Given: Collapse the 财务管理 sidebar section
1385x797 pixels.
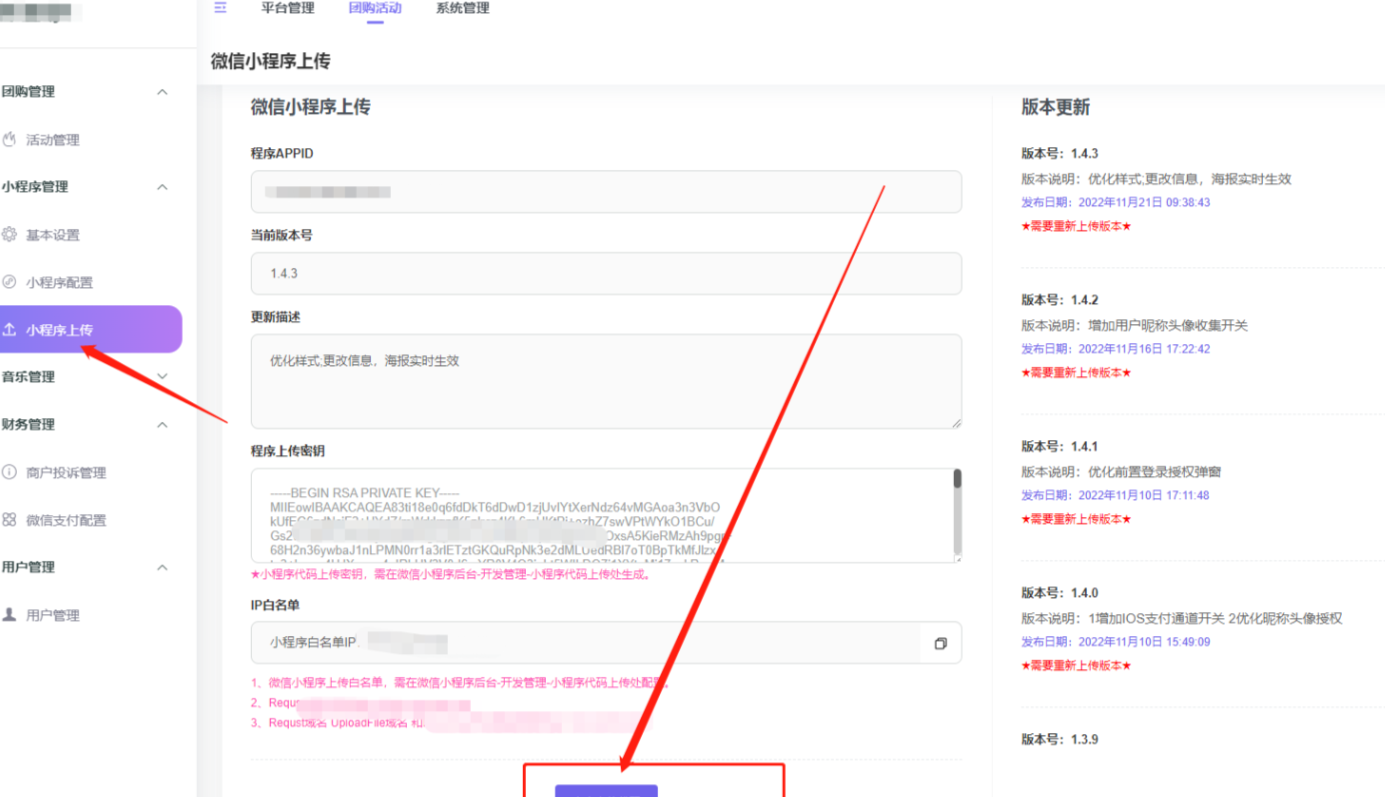Looking at the screenshot, I should [x=162, y=424].
